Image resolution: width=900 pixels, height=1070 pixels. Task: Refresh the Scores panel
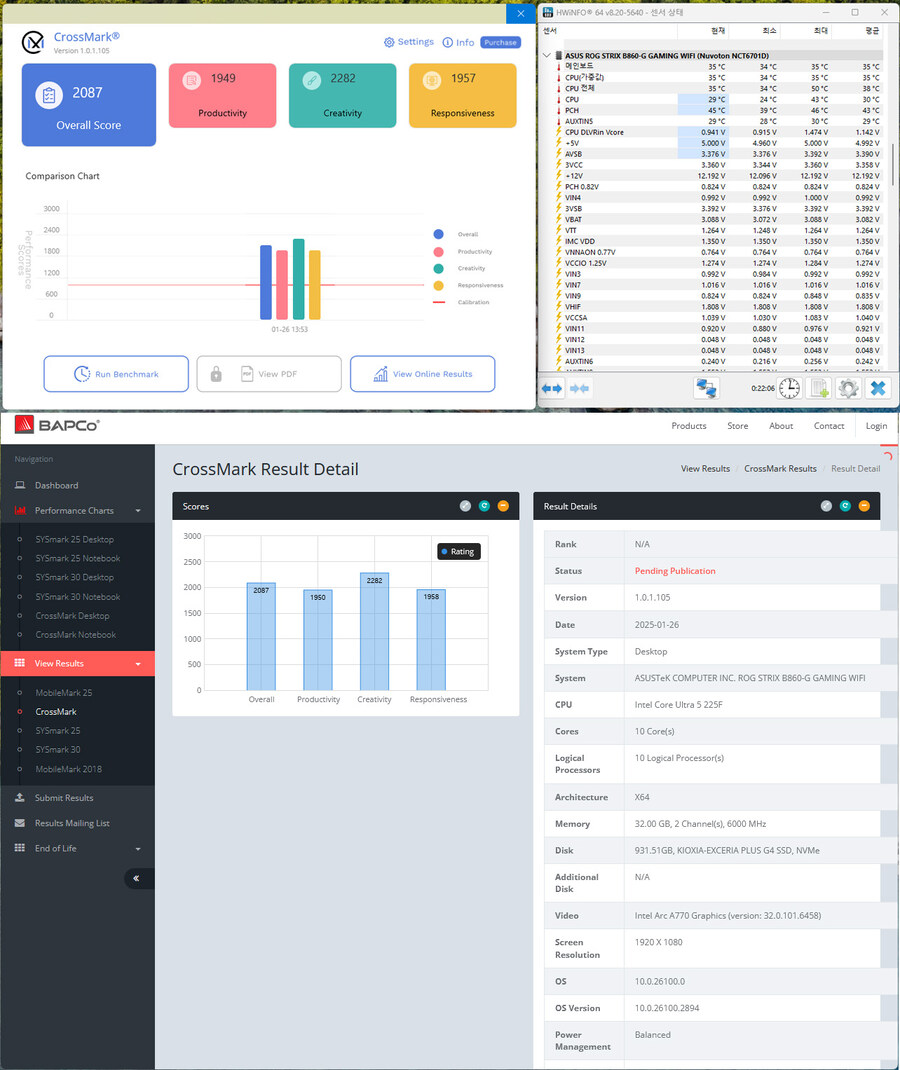pos(484,506)
